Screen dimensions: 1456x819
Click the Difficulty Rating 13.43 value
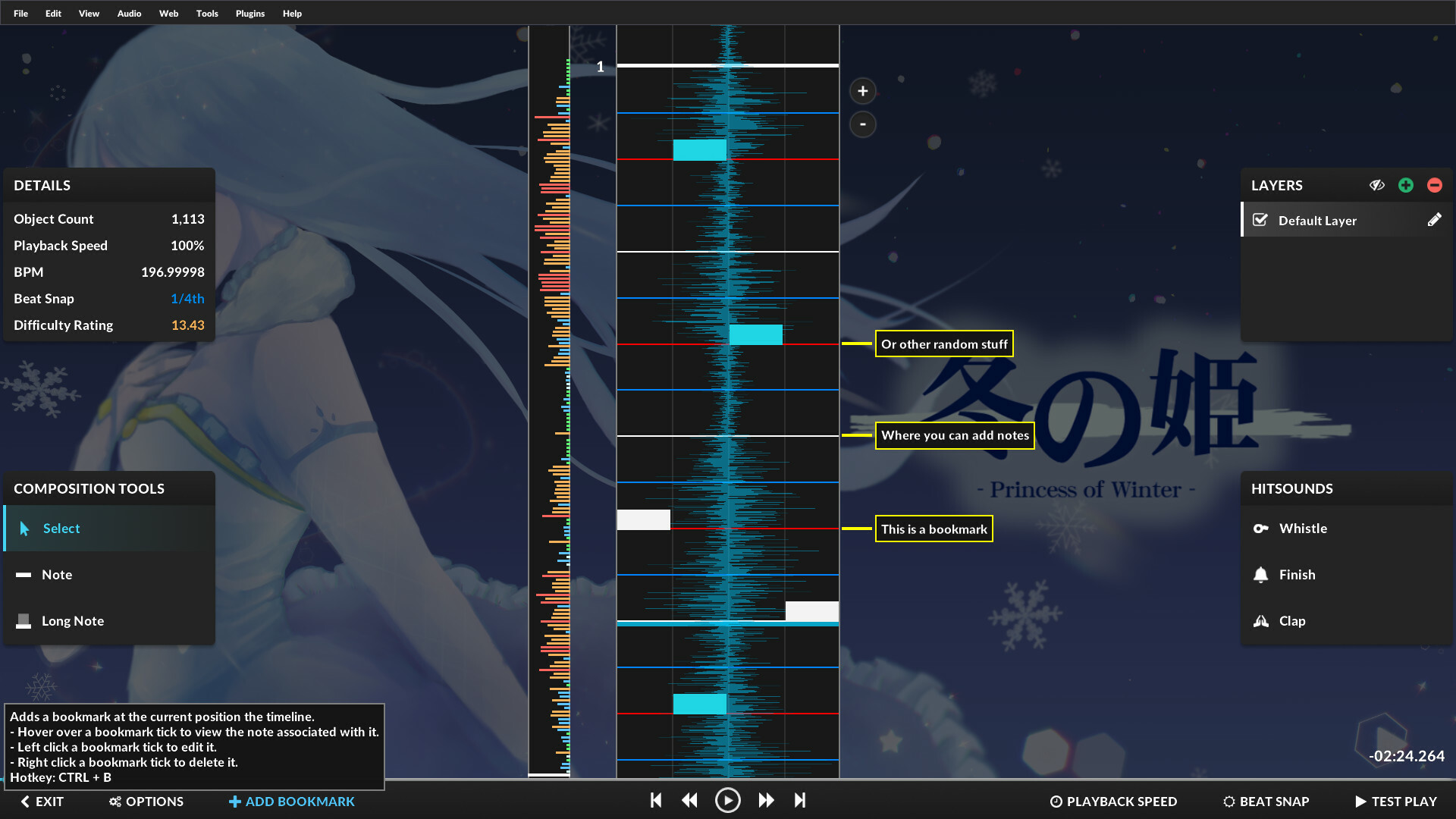187,325
